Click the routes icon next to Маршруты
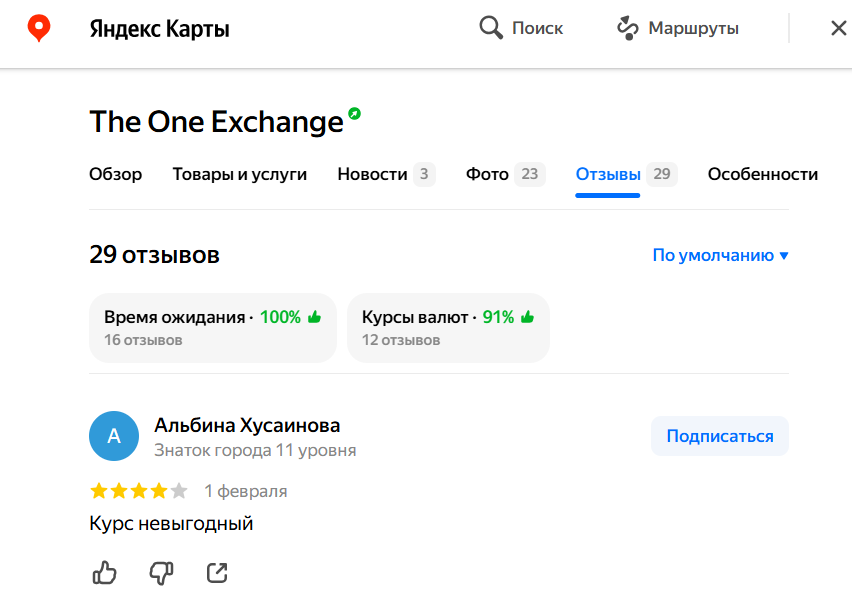852x599 pixels. pyautogui.click(x=628, y=28)
